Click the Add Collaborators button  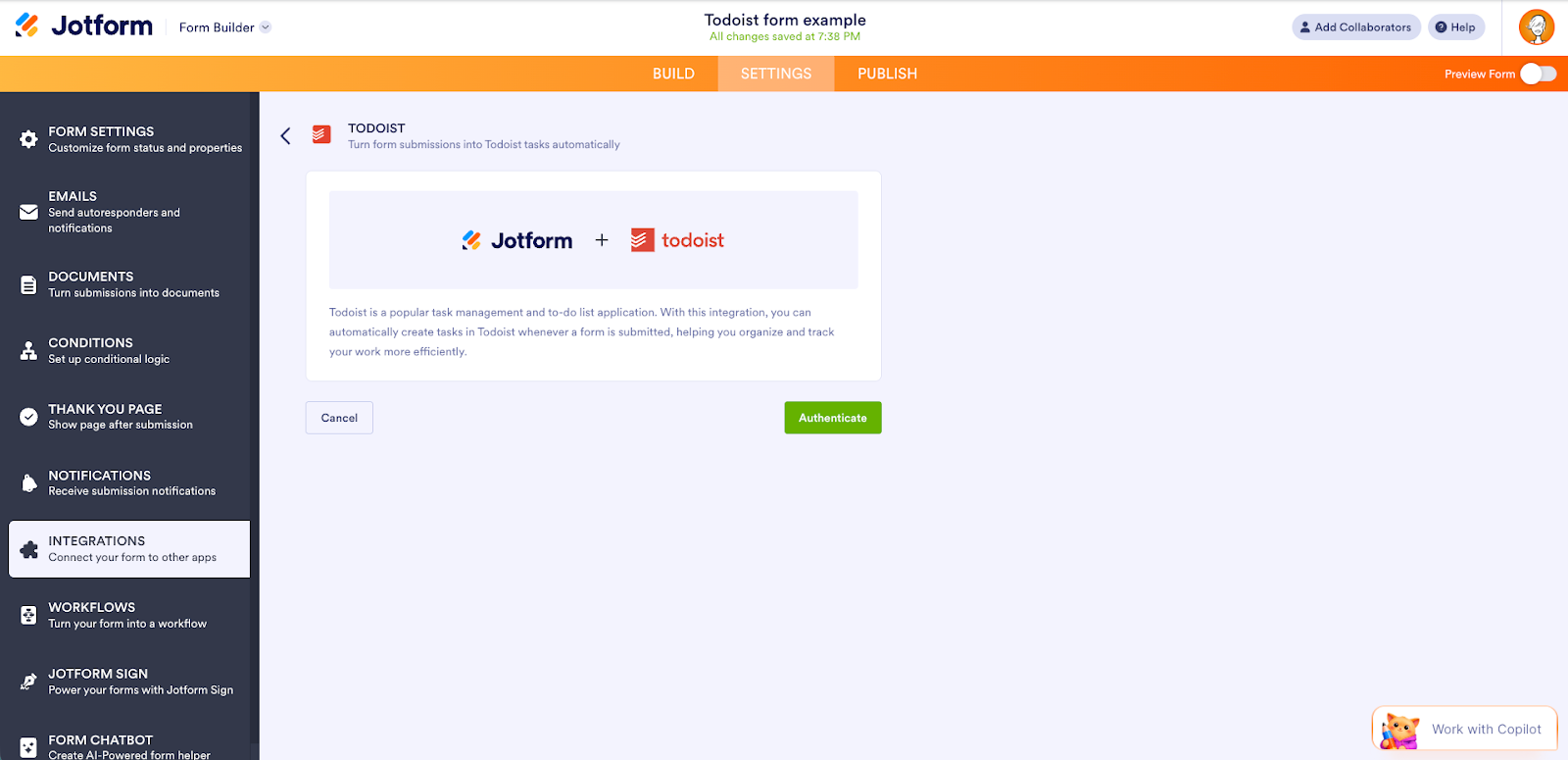[1356, 27]
